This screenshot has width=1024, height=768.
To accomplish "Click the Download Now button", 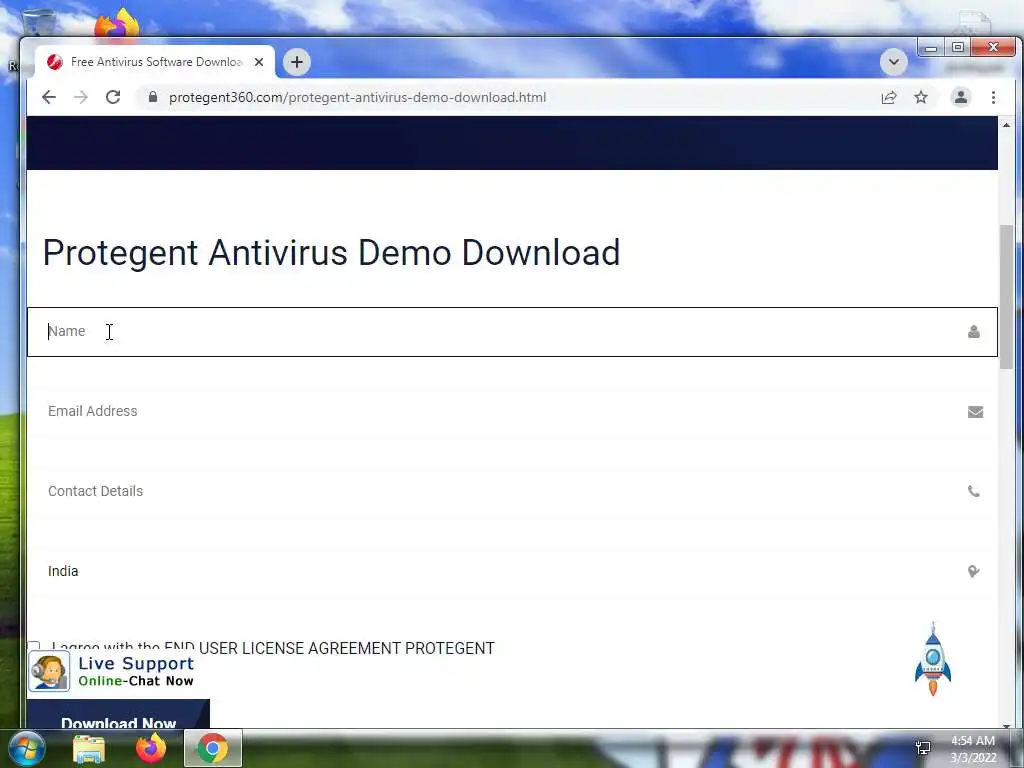I will [118, 714].
